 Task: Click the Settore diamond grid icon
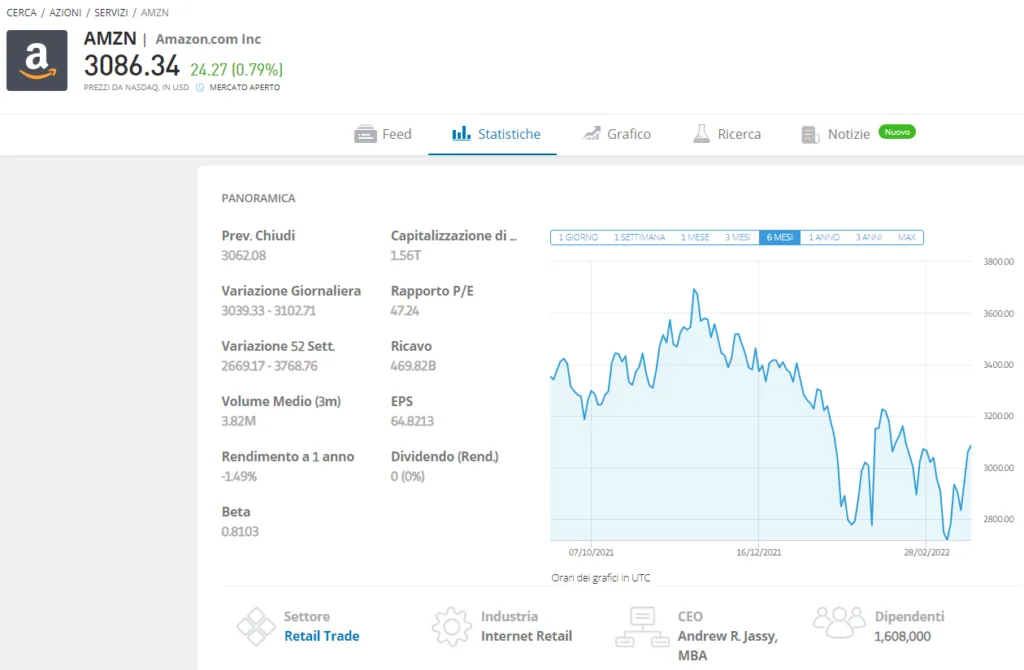tap(255, 627)
